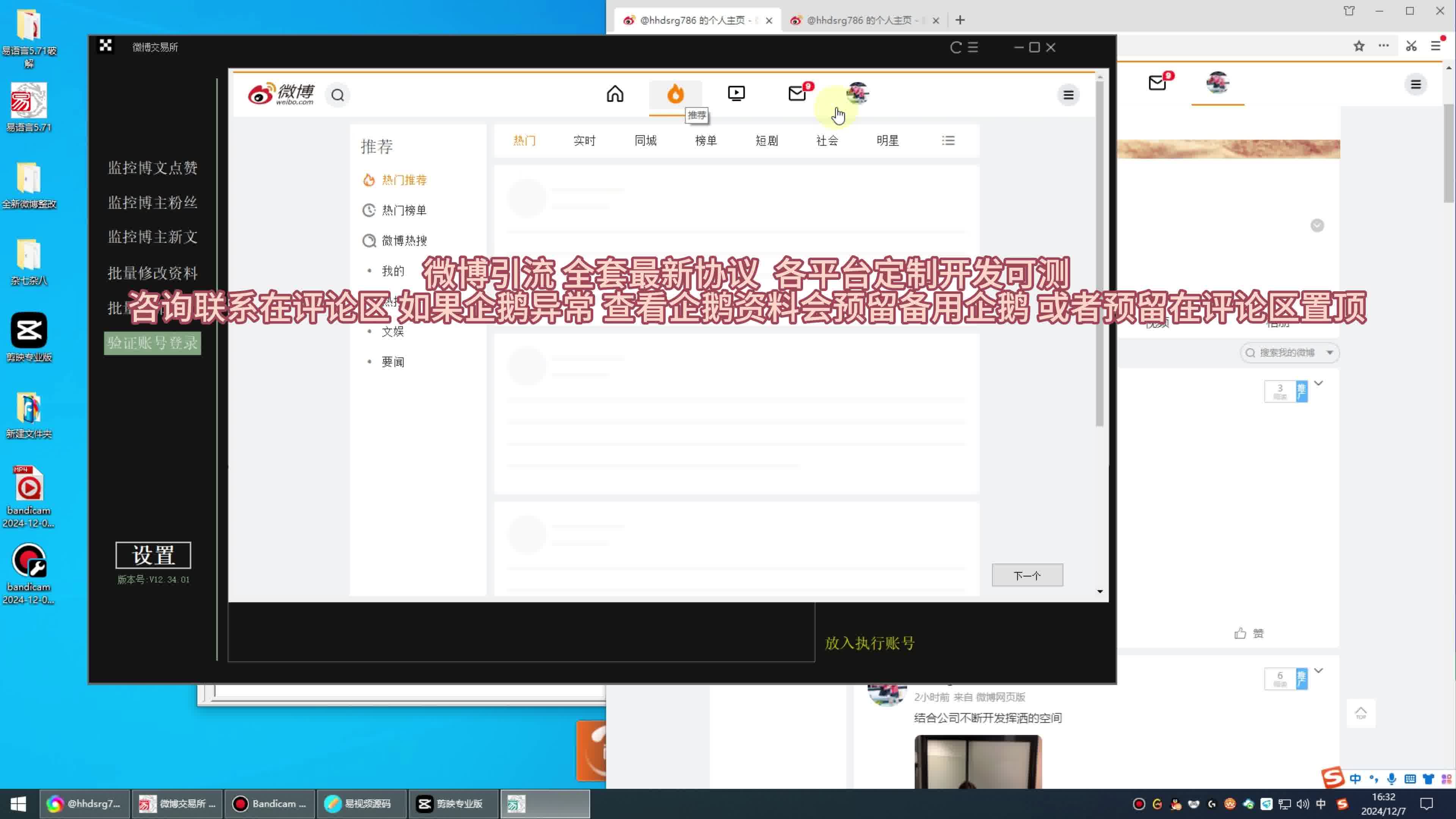
Task: Choose 监控博文点赞 in the left panel
Action: [152, 168]
